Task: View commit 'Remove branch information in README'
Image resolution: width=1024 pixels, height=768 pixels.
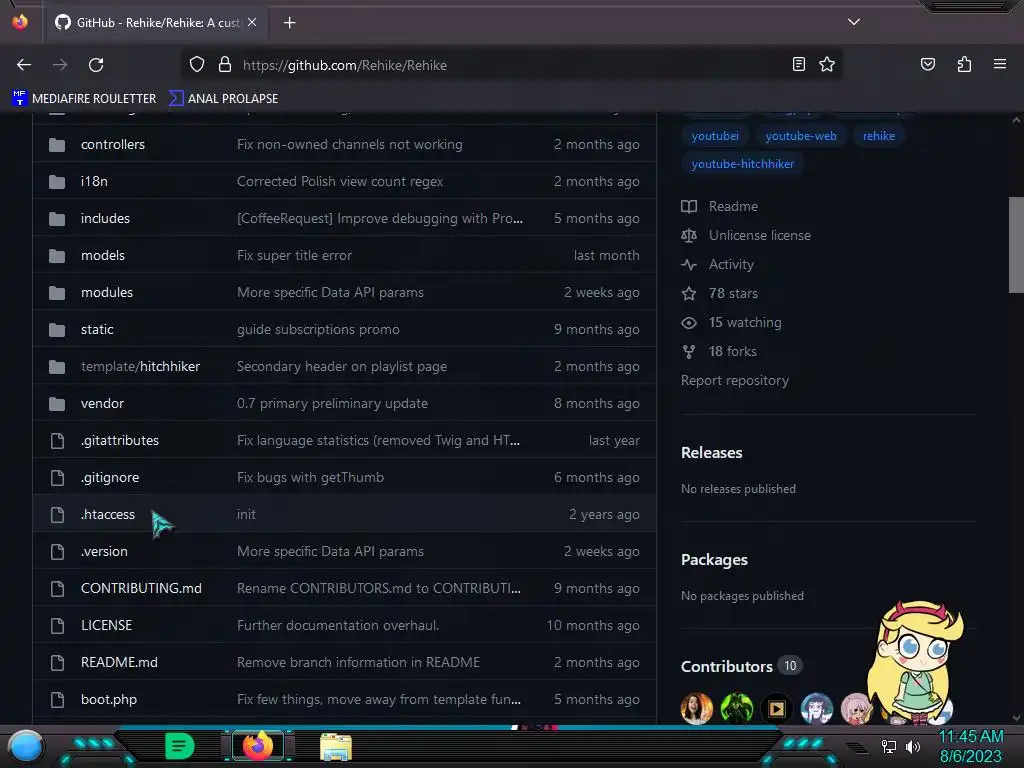Action: [x=358, y=662]
